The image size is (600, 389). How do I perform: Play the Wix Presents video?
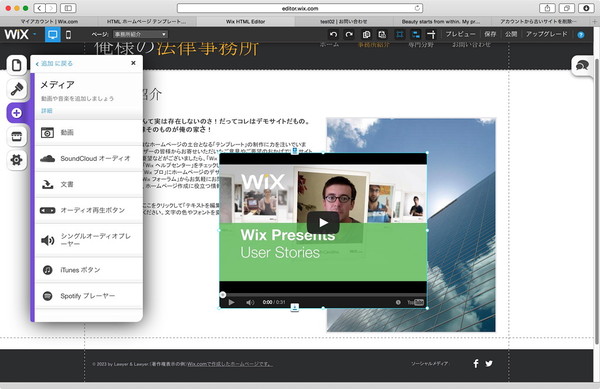pyautogui.click(x=323, y=223)
